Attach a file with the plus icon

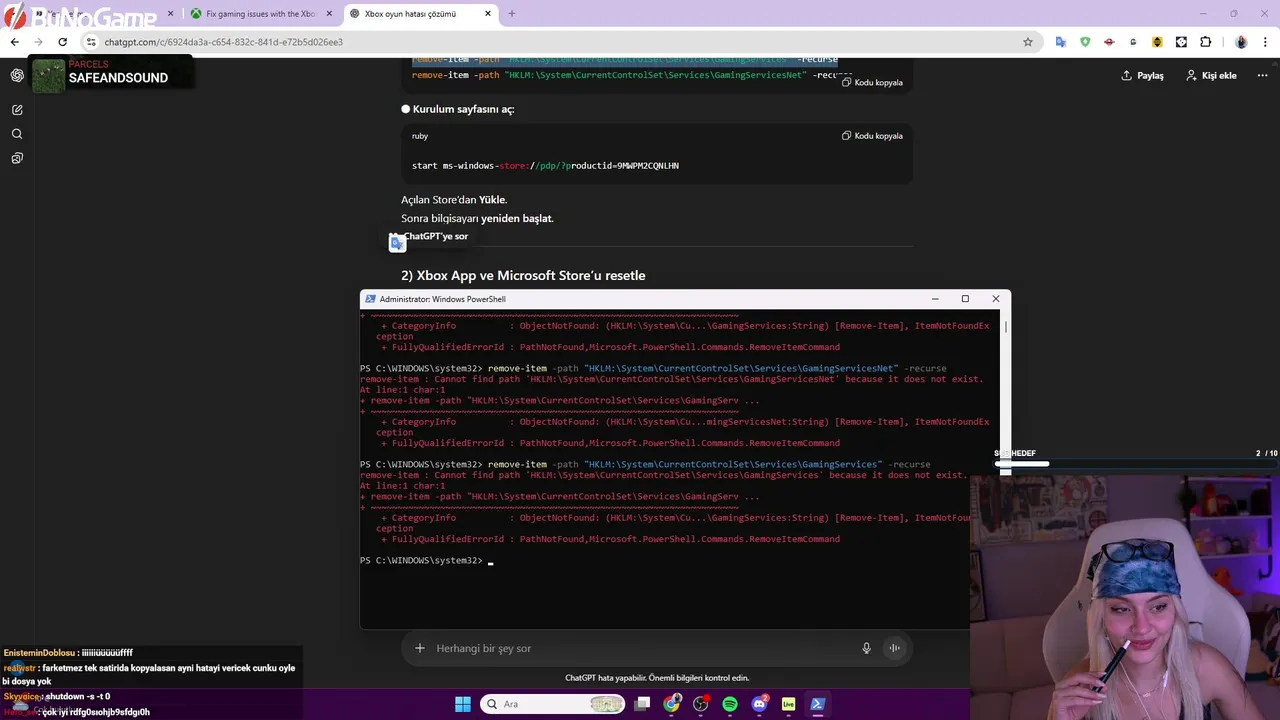(x=420, y=648)
